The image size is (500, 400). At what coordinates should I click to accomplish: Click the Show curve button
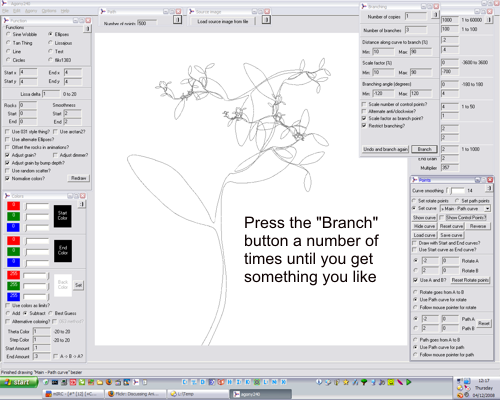[424, 218]
